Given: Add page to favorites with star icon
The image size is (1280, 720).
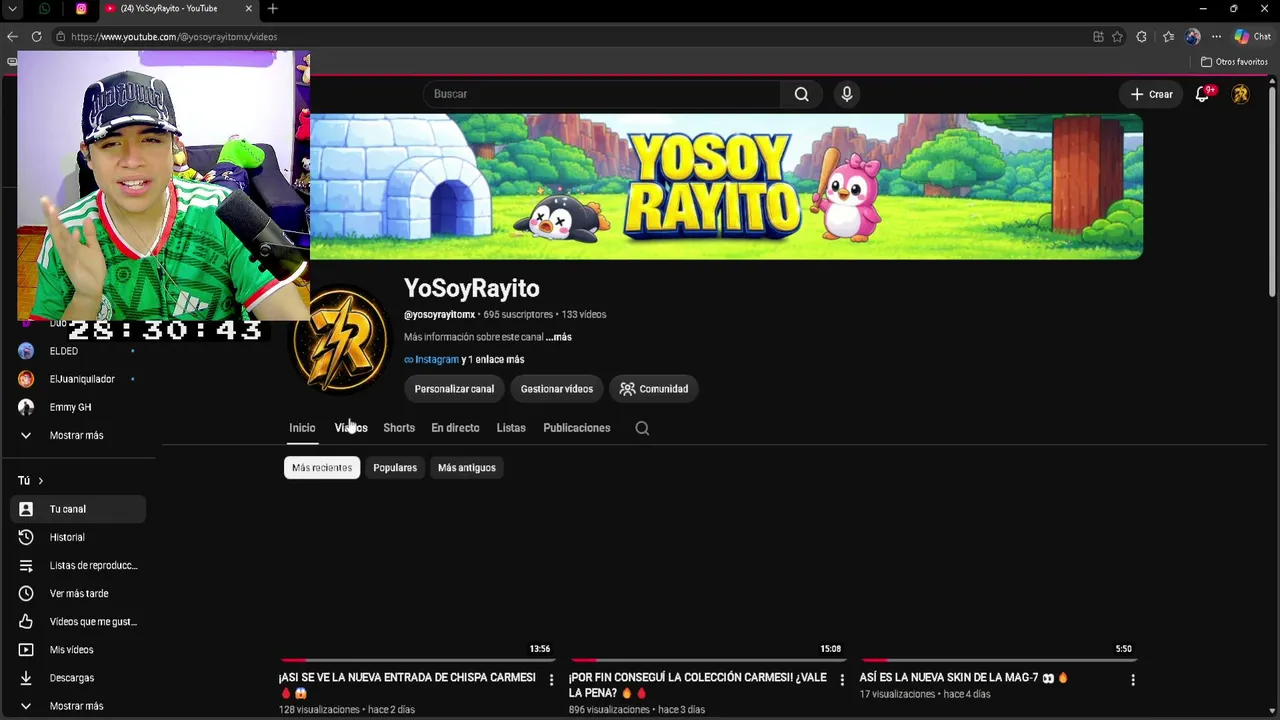Looking at the screenshot, I should [1117, 37].
